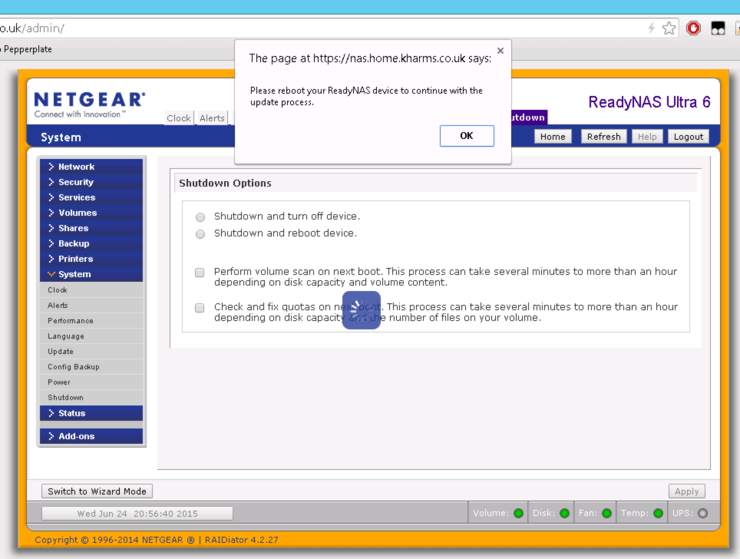Switch to the Alerts tab

click(212, 118)
